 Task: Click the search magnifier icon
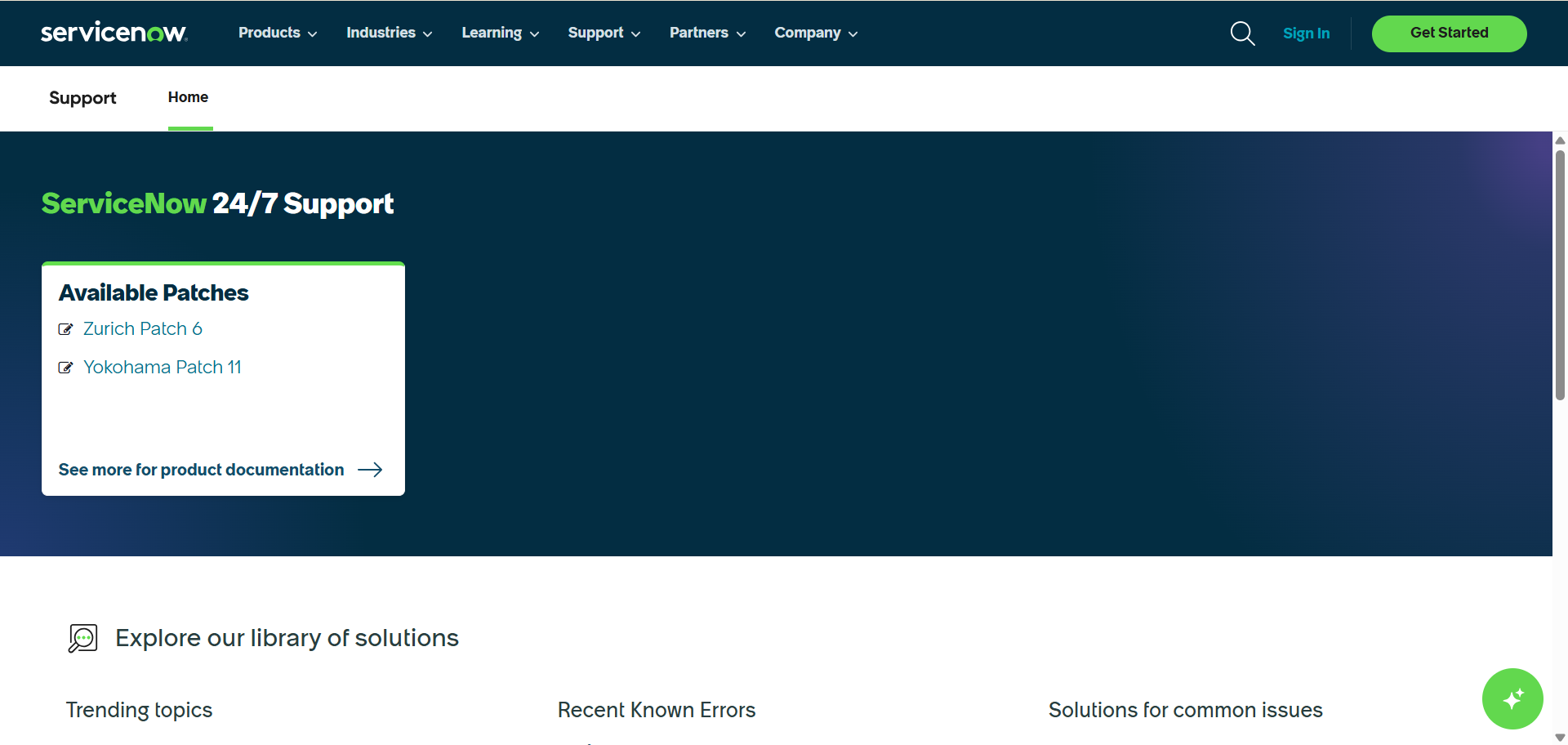point(1242,33)
